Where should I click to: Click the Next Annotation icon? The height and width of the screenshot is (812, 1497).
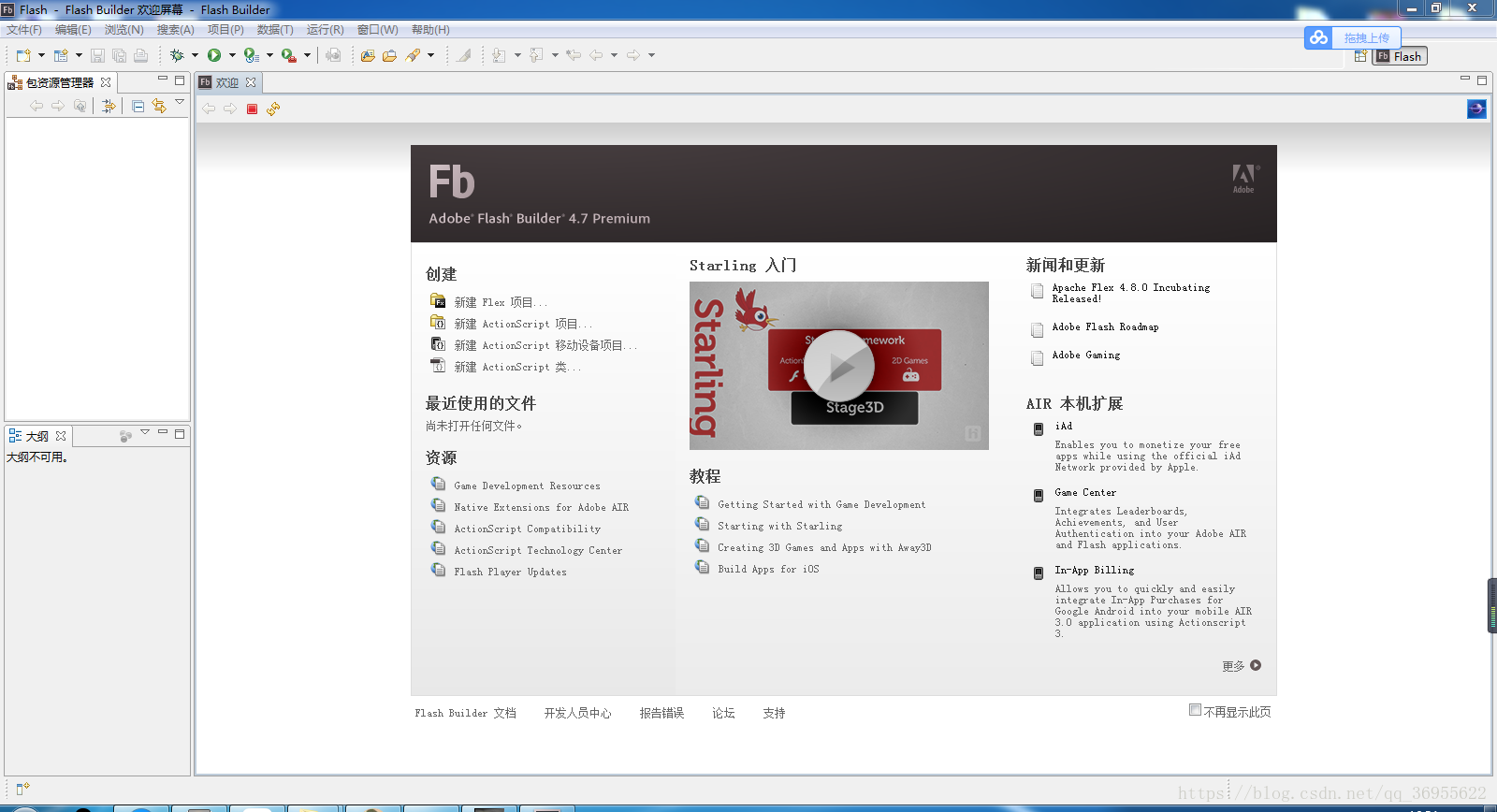point(499,55)
